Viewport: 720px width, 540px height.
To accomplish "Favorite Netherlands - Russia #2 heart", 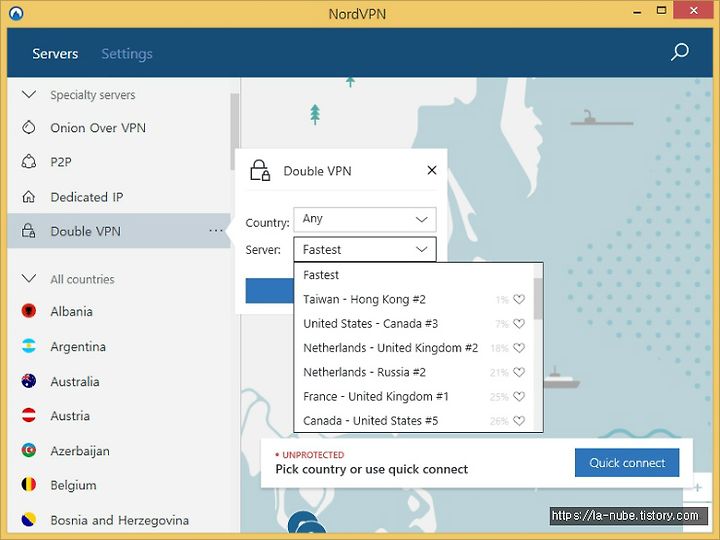I will tap(519, 372).
